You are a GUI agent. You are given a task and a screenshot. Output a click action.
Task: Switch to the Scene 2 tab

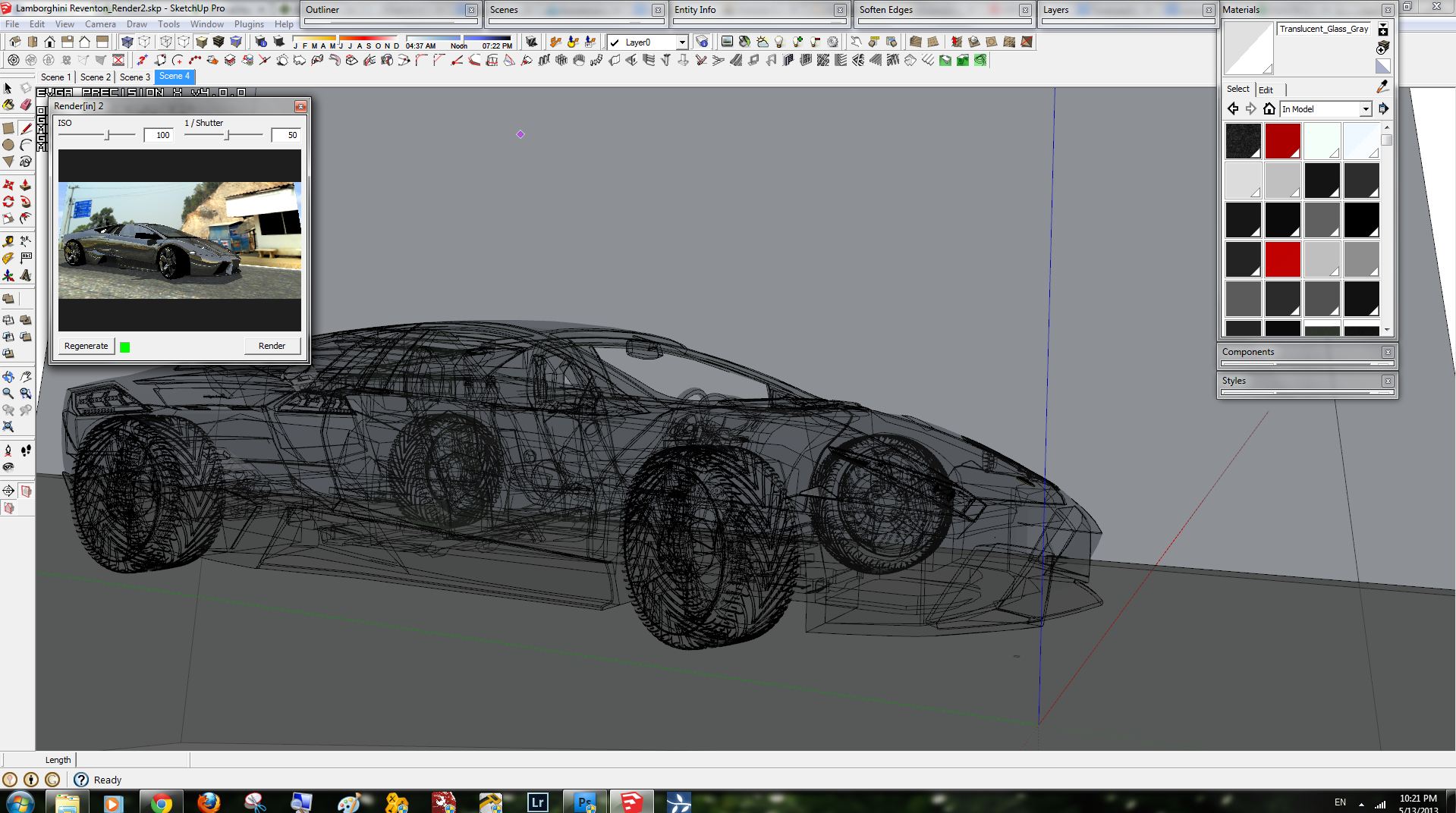tap(96, 77)
